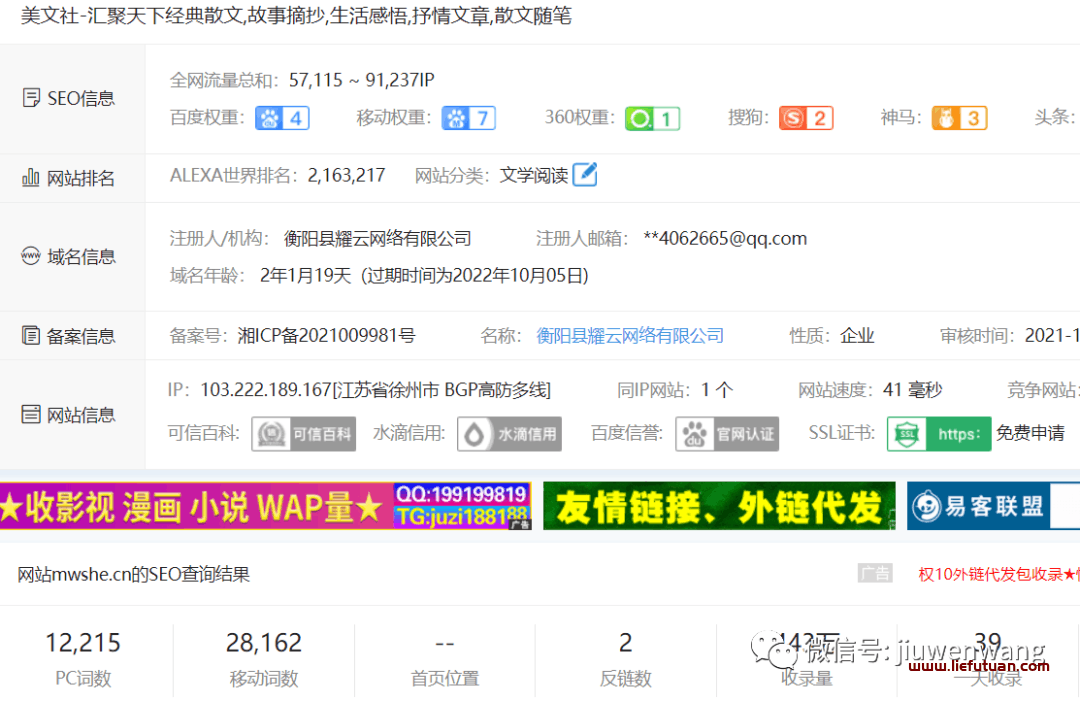This screenshot has height=701, width=1080.
Task: Click the 反链数 value 2
Action: (x=625, y=642)
